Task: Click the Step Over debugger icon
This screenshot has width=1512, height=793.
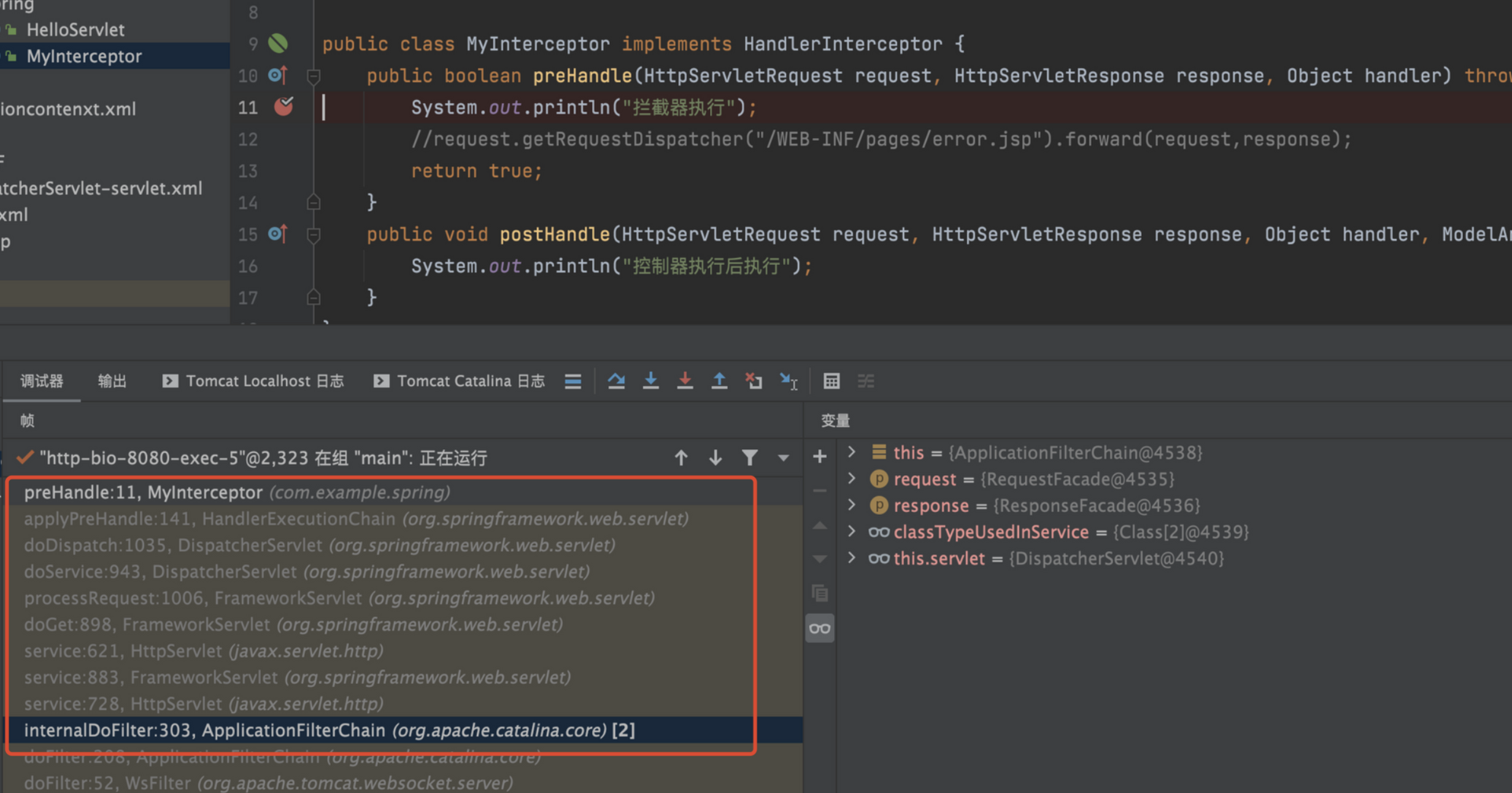Action: tap(616, 381)
